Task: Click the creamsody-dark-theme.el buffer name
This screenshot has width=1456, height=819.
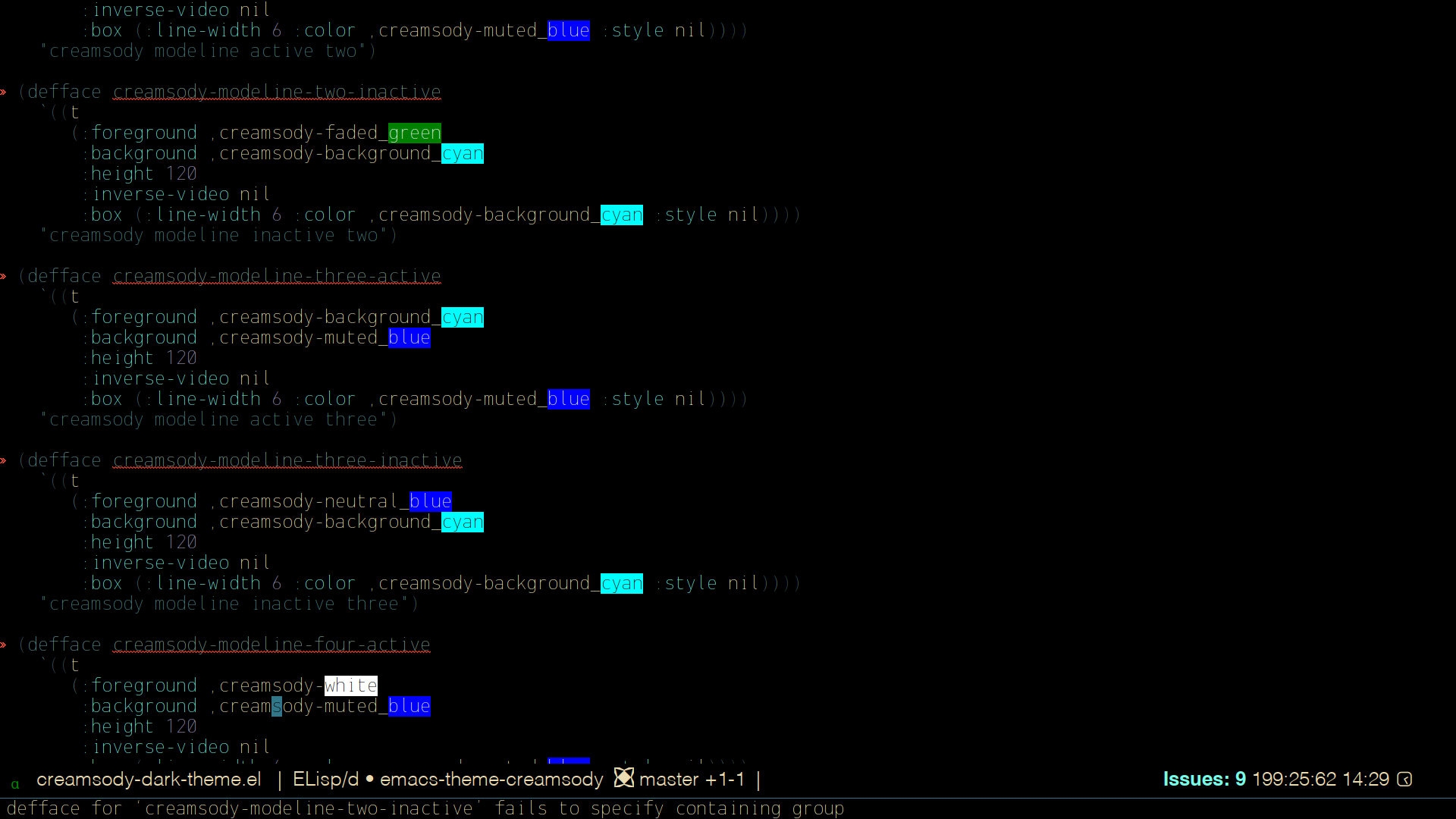Action: [149, 780]
